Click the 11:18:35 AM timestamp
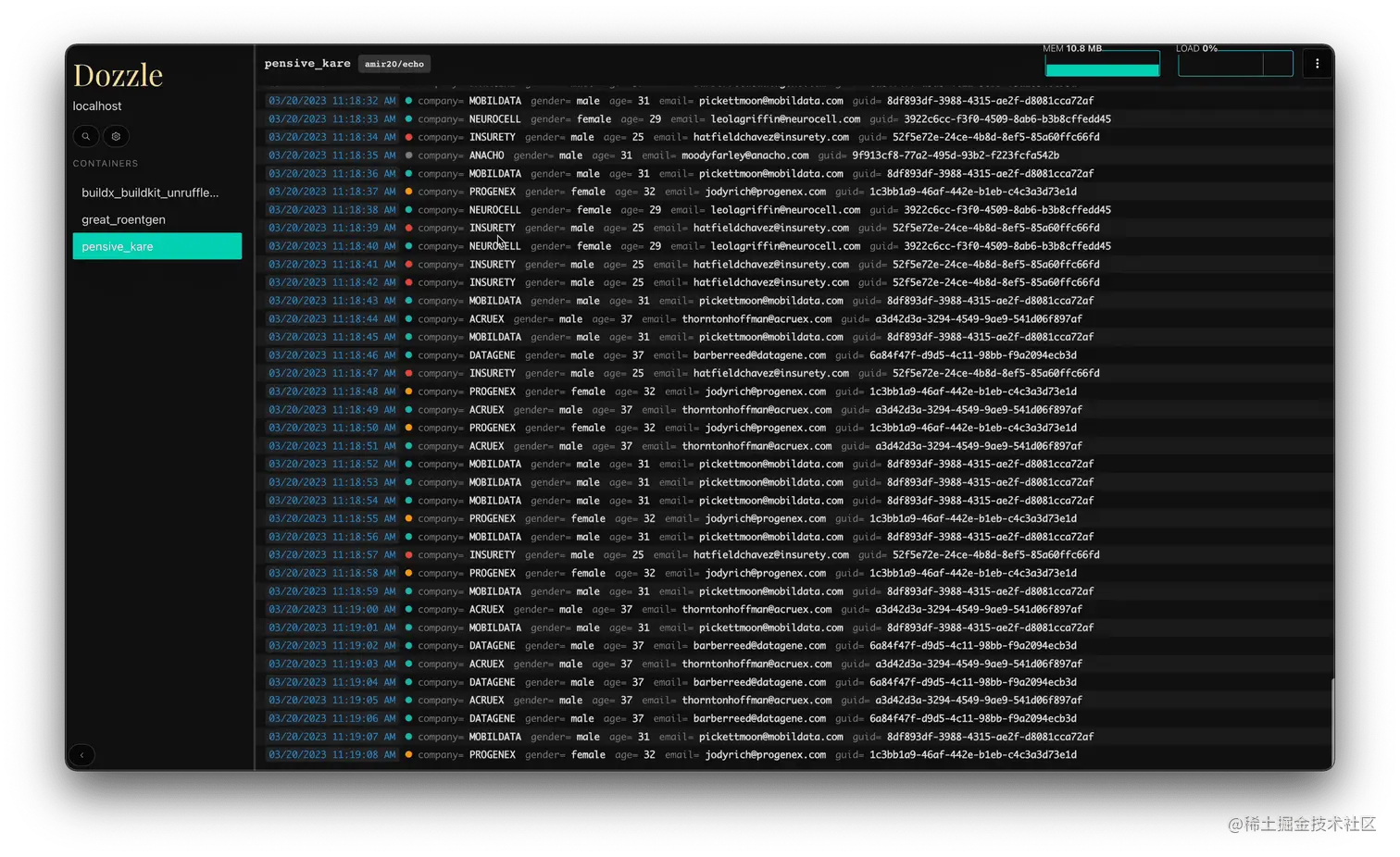1400x857 pixels. (331, 155)
